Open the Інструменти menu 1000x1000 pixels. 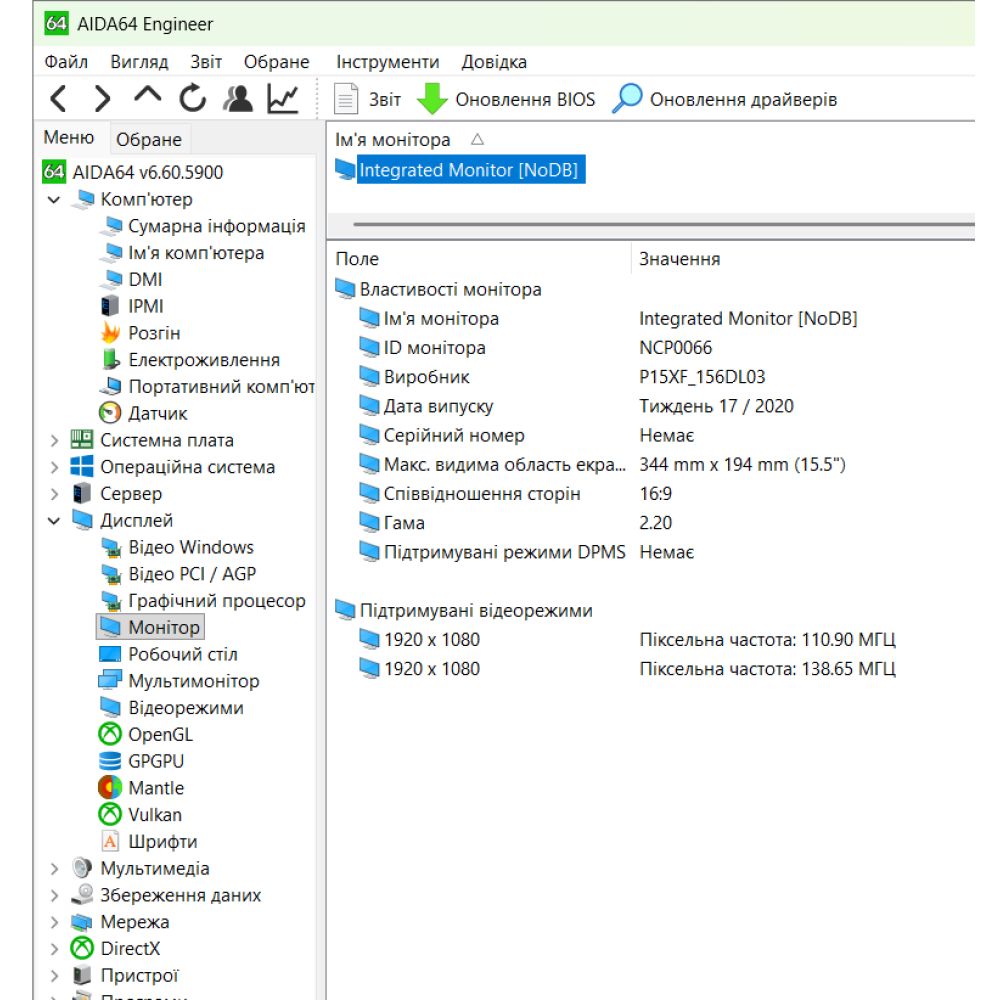tap(388, 62)
